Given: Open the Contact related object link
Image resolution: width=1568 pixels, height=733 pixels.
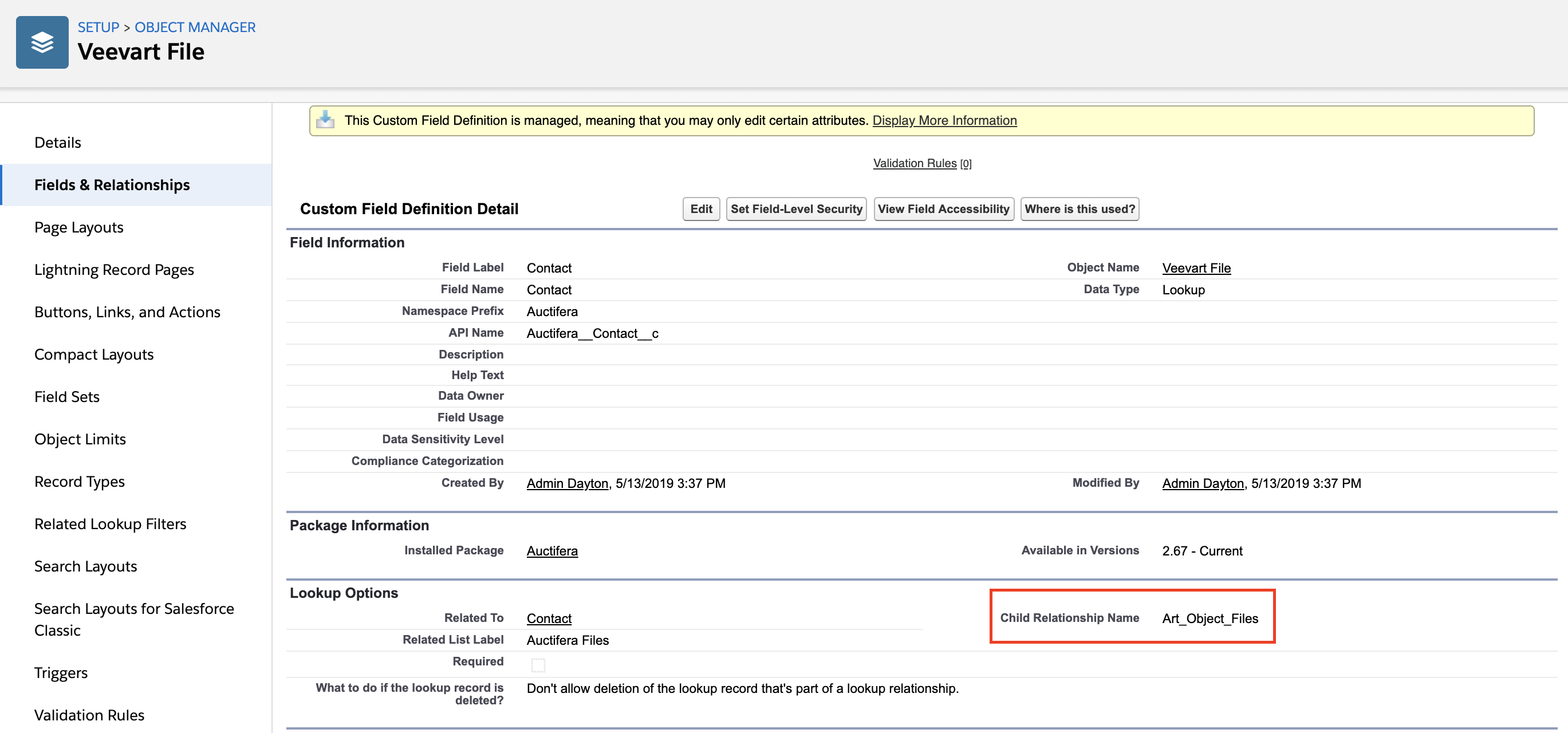Looking at the screenshot, I should [549, 618].
